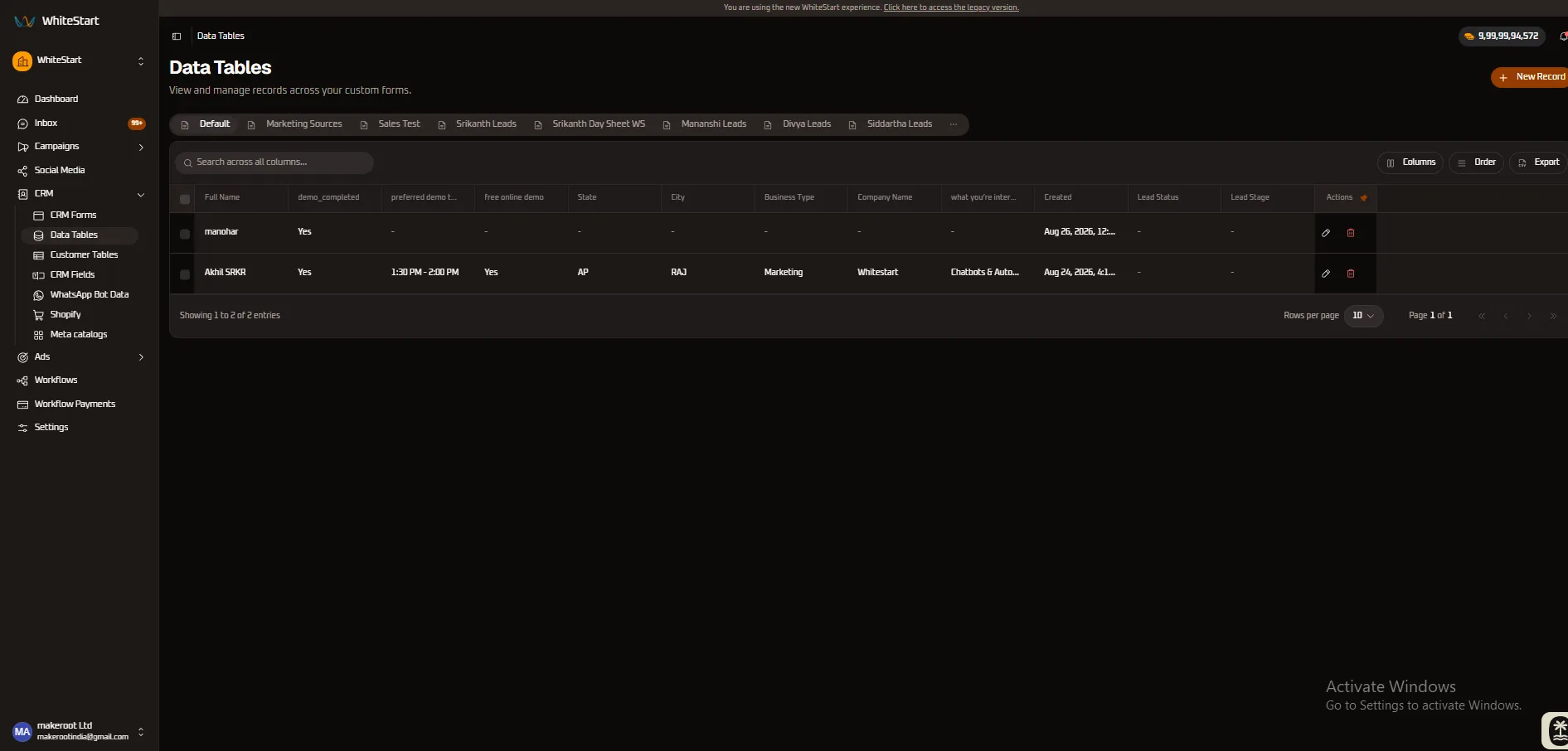Switch to the Srikanth Leads tab
1568x751 pixels.
click(x=478, y=124)
